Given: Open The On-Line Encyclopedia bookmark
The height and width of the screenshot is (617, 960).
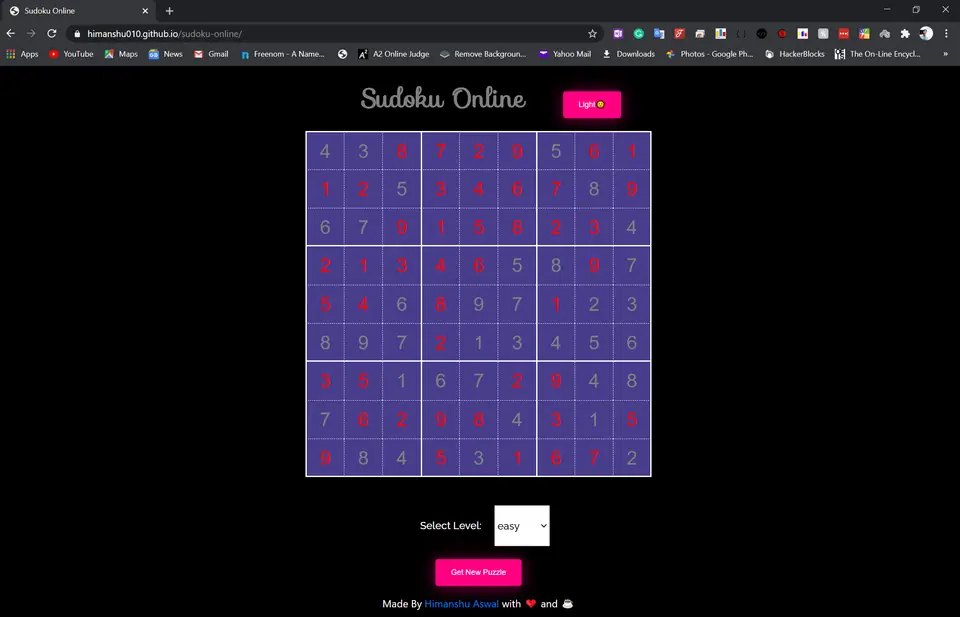Looking at the screenshot, I should coord(877,54).
